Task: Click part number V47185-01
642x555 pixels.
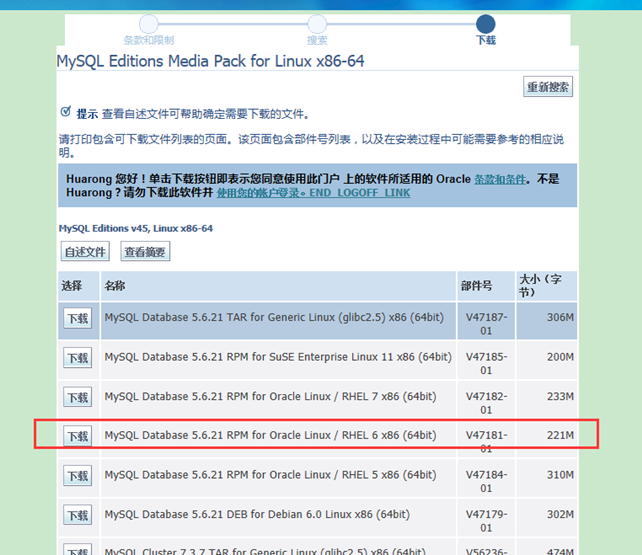Action: 486,363
